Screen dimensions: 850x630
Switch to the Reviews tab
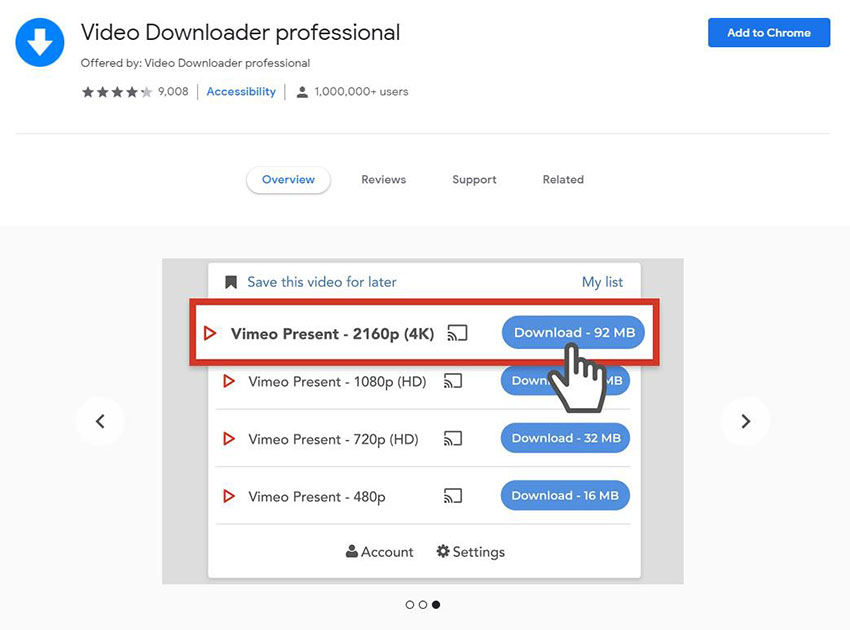[383, 179]
